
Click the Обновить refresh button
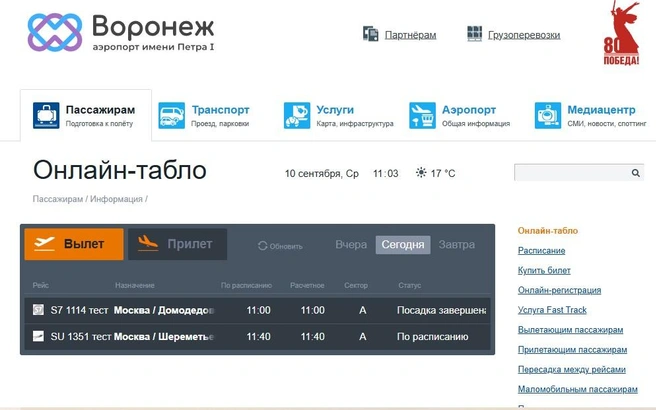280,246
